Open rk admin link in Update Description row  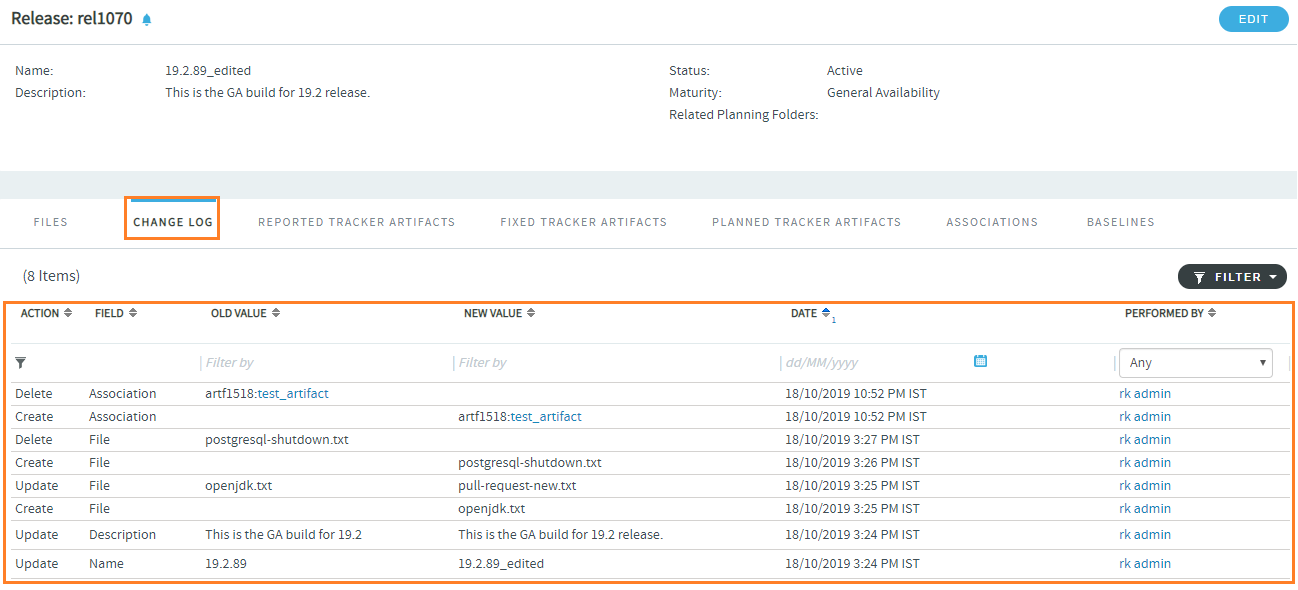pyautogui.click(x=1145, y=534)
